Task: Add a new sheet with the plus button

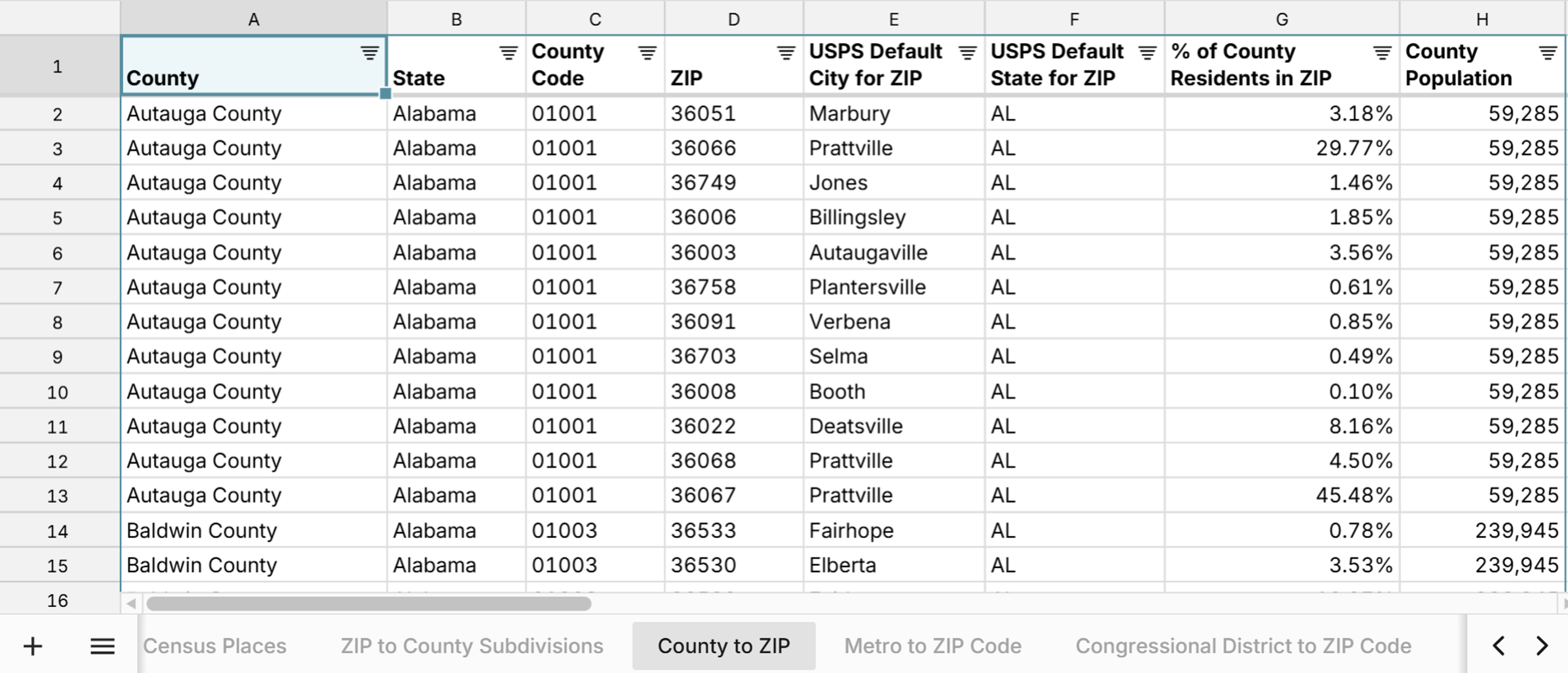Action: 33,646
